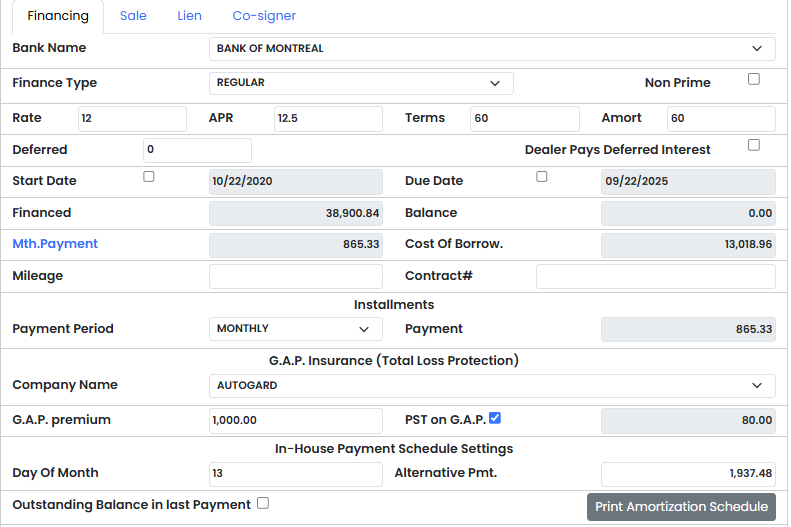
Task: Click the Mth.Payment link
Action: (x=55, y=244)
